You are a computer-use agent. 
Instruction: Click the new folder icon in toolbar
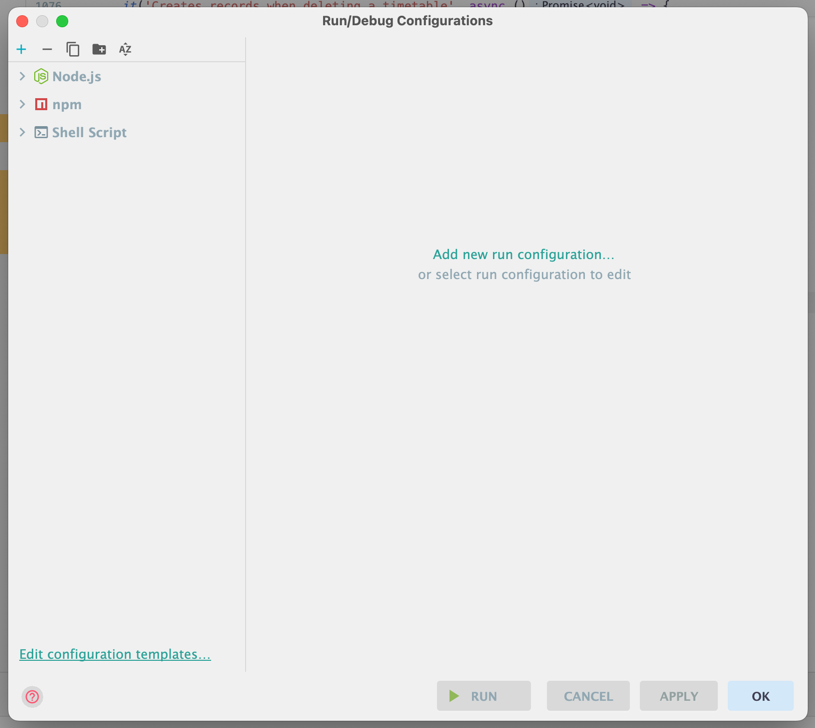[x=99, y=49]
